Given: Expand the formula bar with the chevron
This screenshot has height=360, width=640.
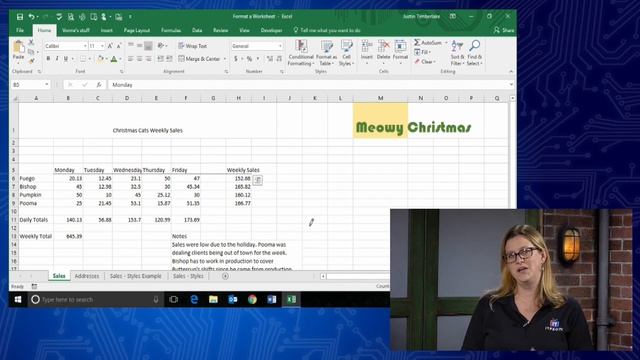Looking at the screenshot, I should (x=511, y=84).
